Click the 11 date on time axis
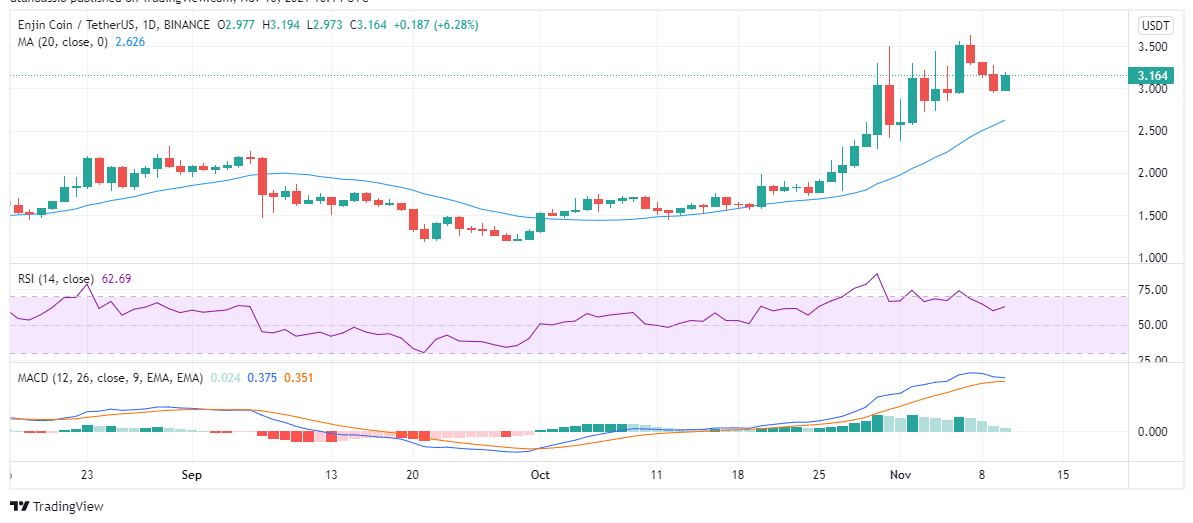Viewport: 1193px width, 523px height. (656, 474)
